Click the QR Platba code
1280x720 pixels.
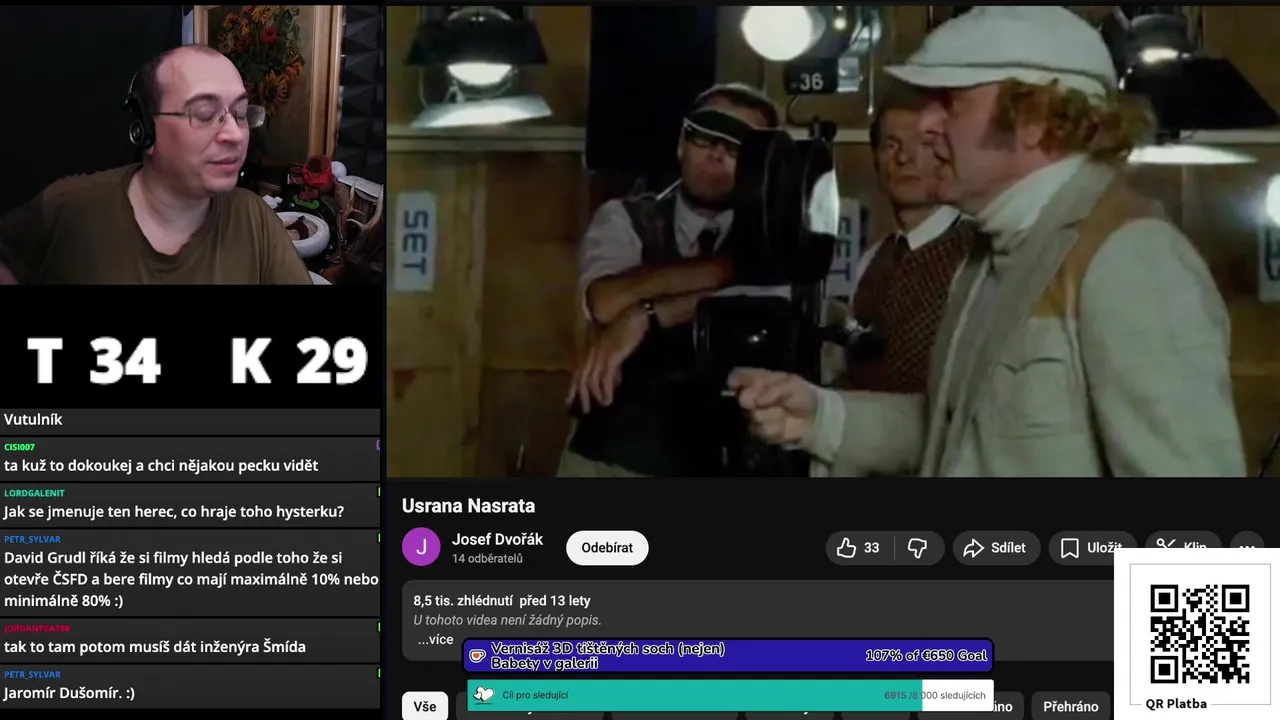click(1199, 635)
